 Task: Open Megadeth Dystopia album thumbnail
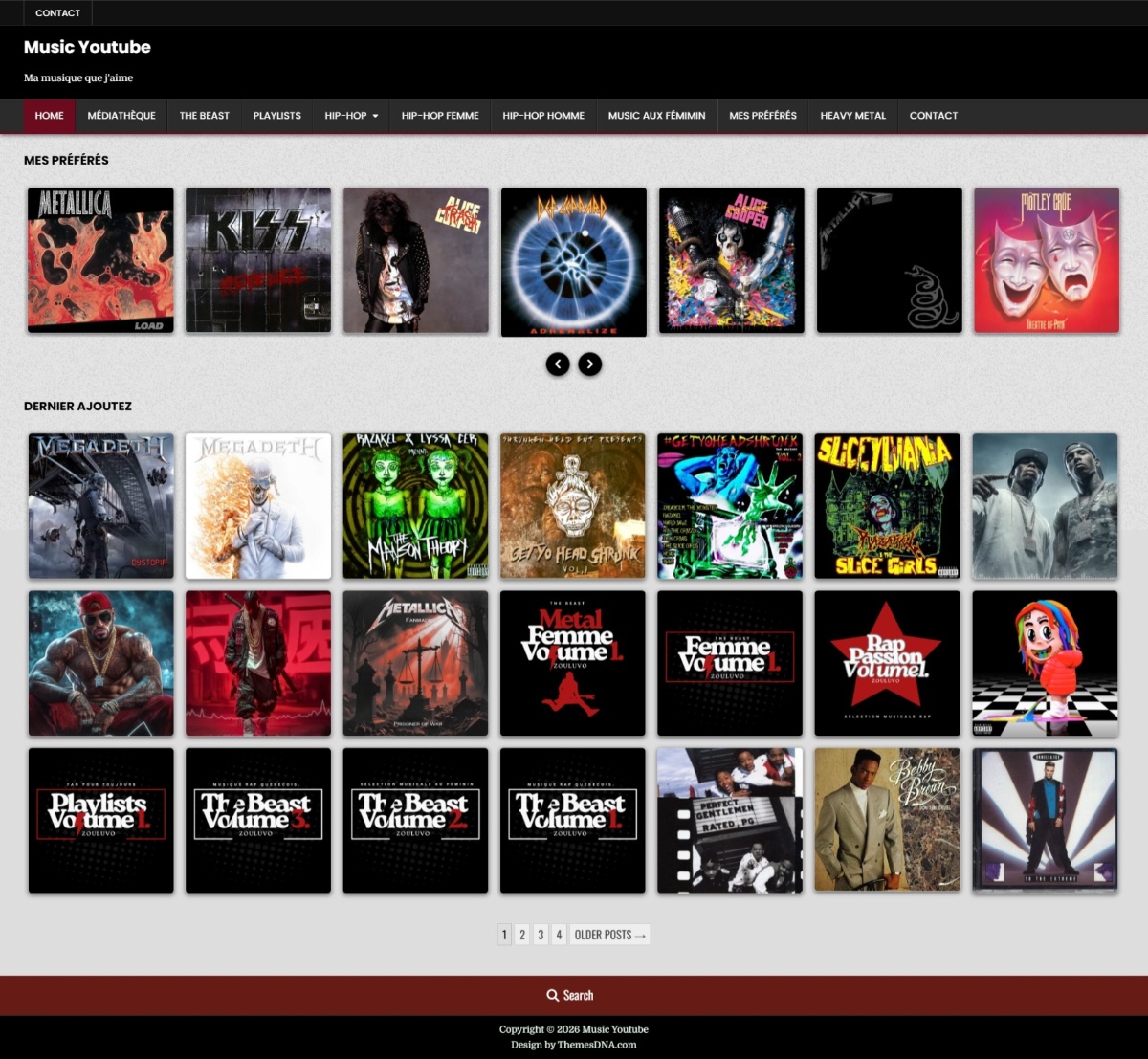tap(100, 506)
